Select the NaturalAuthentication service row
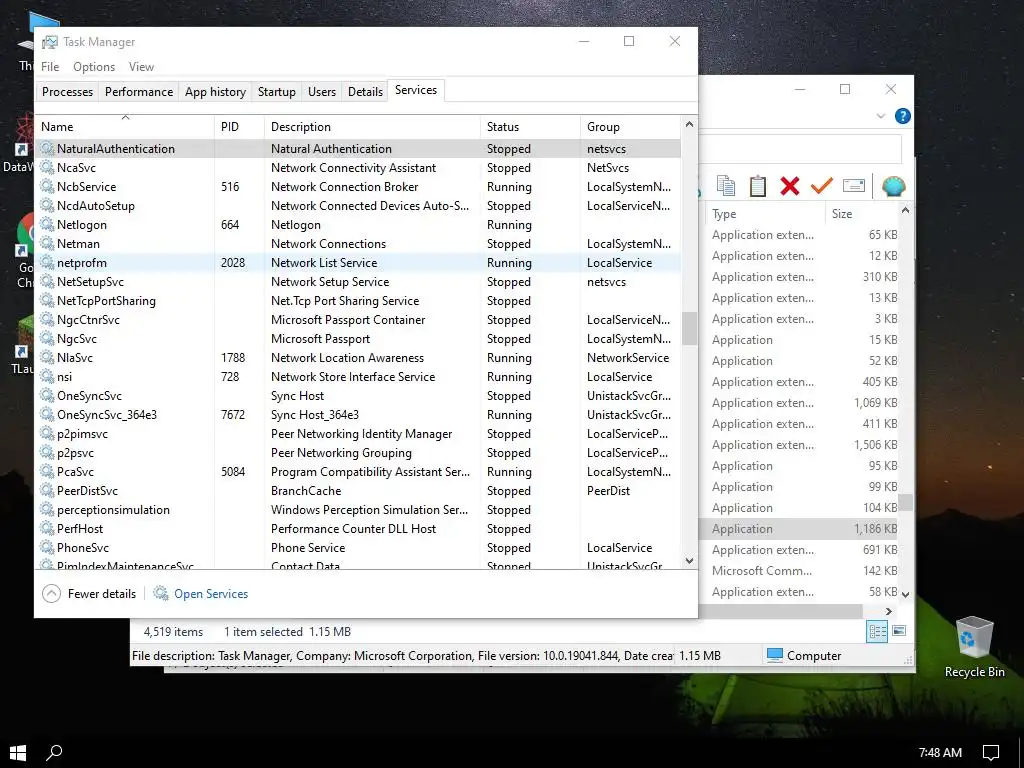The width and height of the screenshot is (1024, 768). coord(358,148)
